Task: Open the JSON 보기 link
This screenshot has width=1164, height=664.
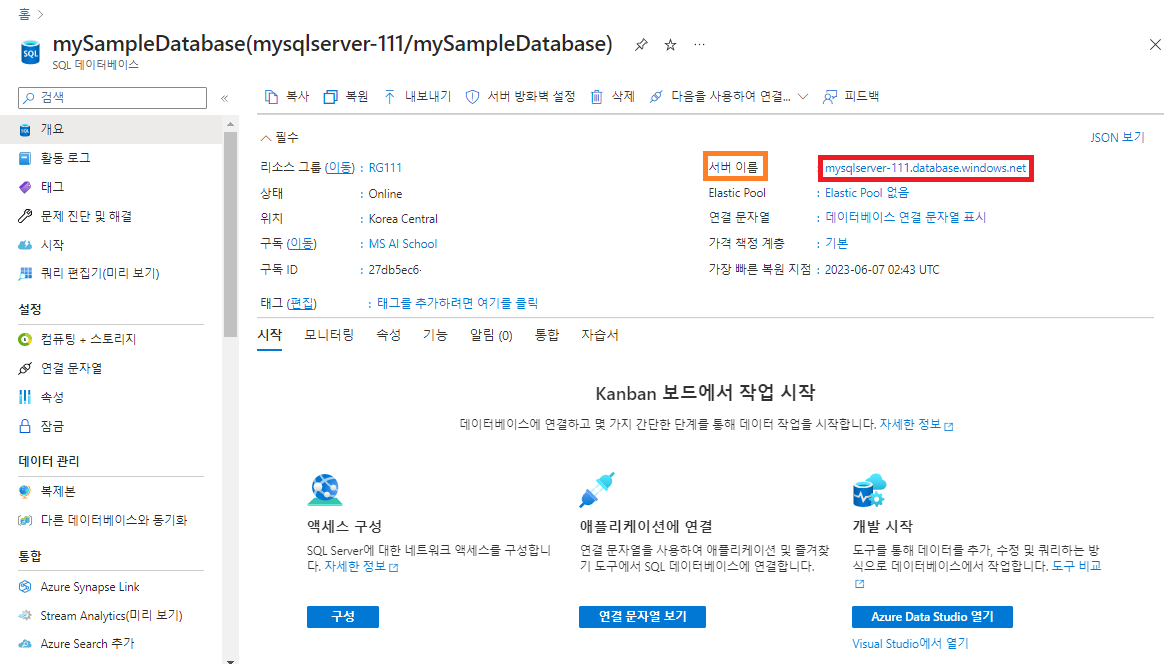Action: click(x=1117, y=137)
